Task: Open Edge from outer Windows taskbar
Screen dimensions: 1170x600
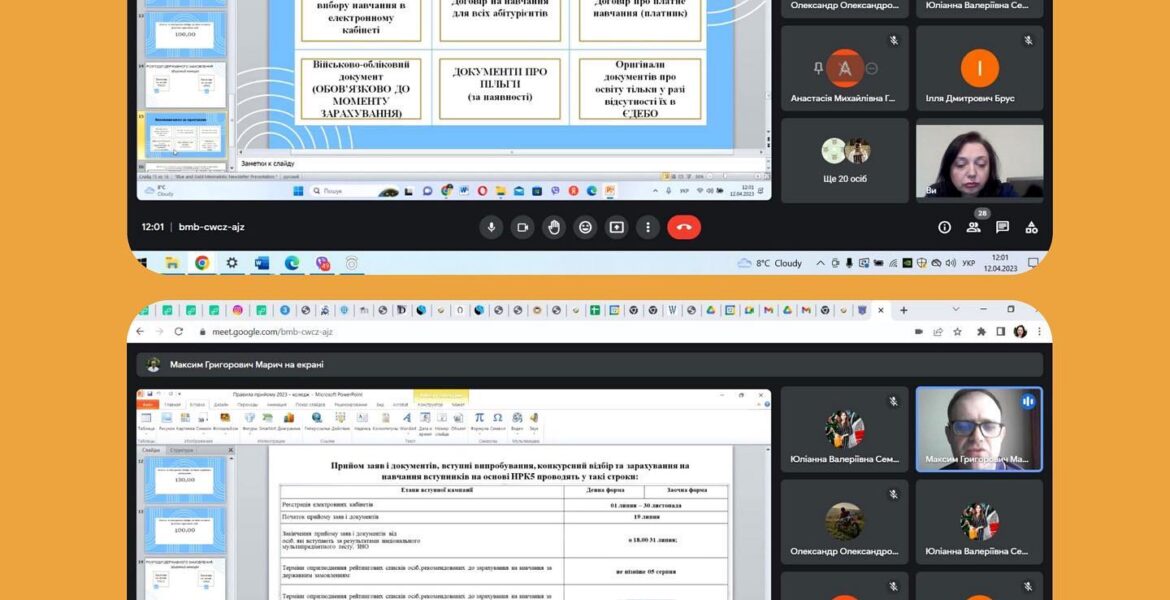Action: 292,263
